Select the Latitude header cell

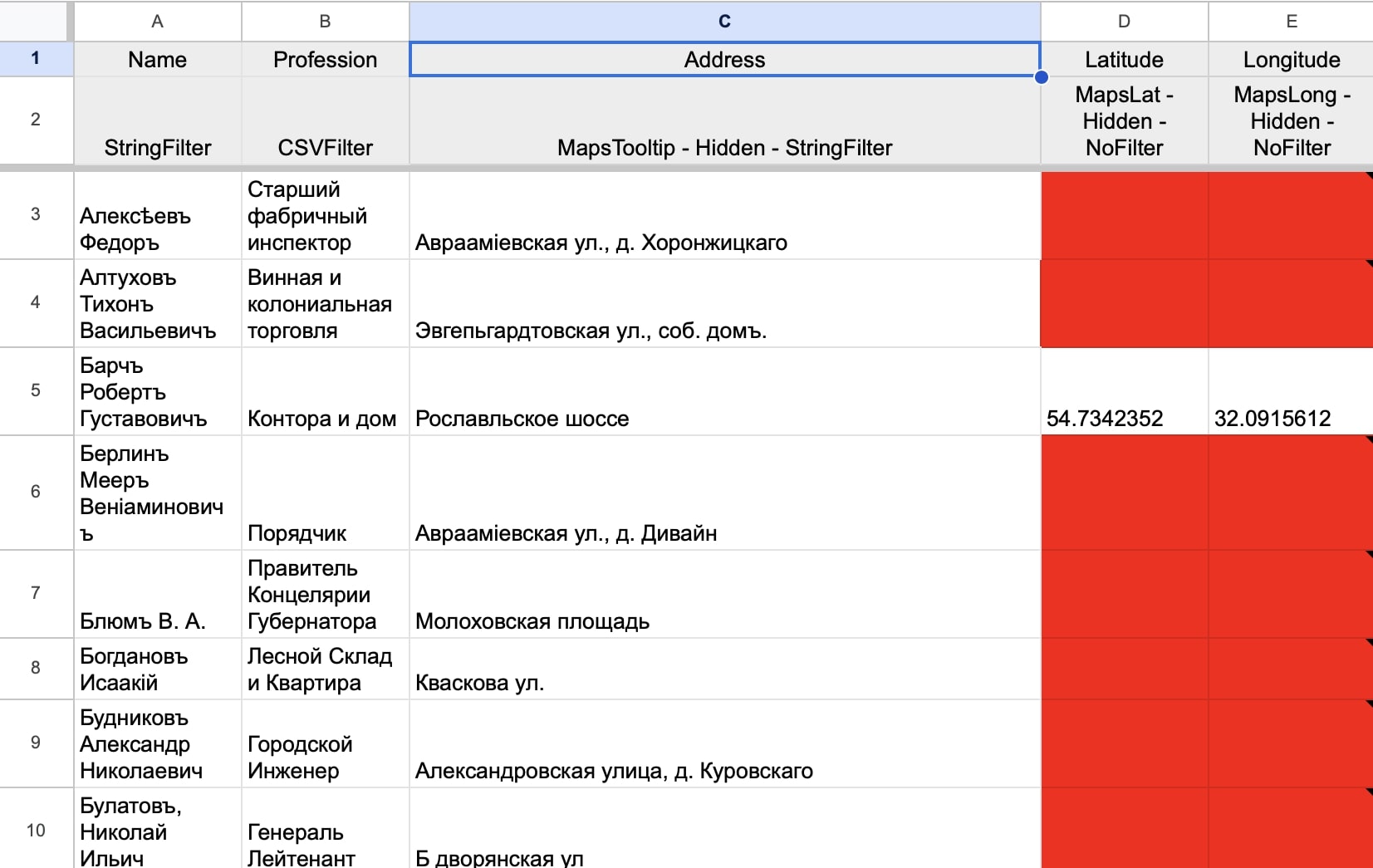[1124, 59]
